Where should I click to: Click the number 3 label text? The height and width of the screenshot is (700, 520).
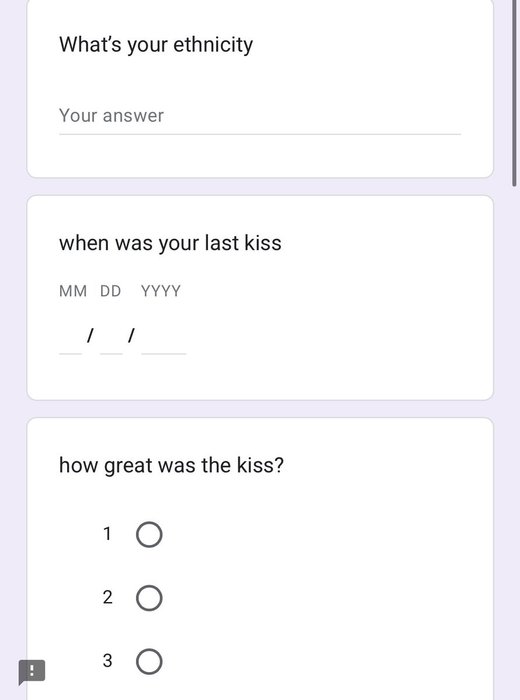tap(107, 661)
